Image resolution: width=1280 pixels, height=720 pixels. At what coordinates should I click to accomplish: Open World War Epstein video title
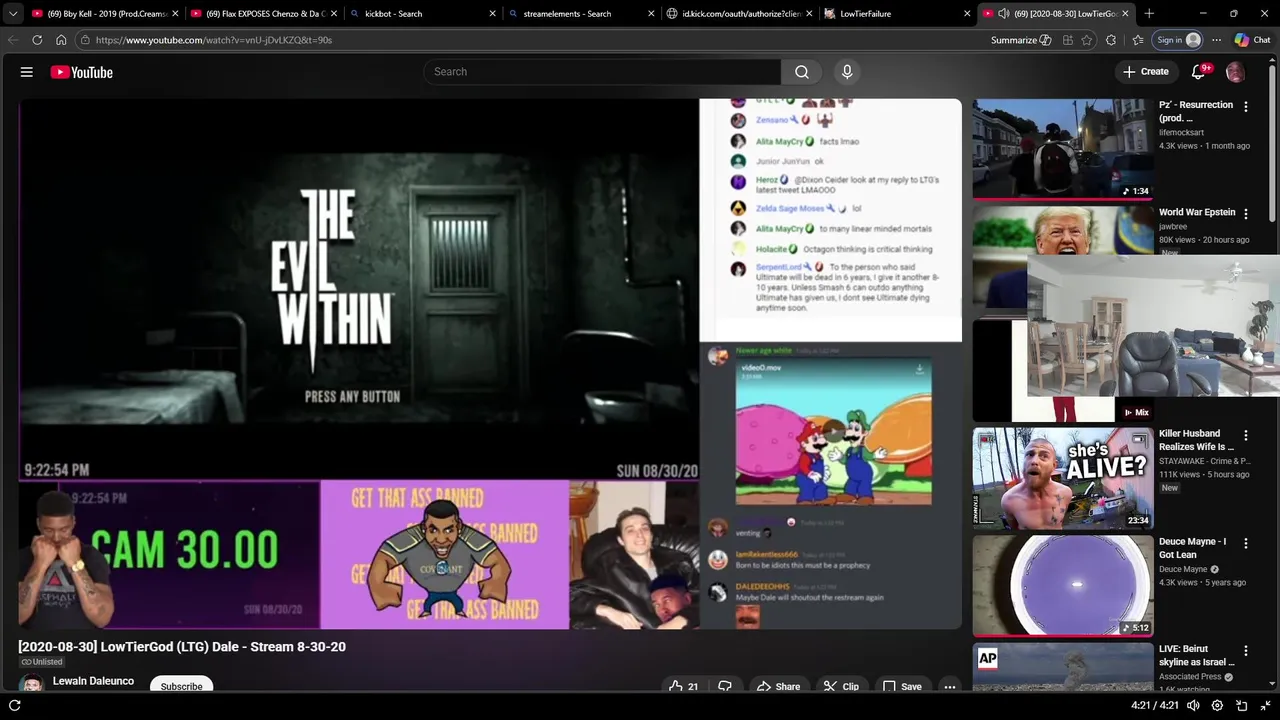click(1197, 212)
